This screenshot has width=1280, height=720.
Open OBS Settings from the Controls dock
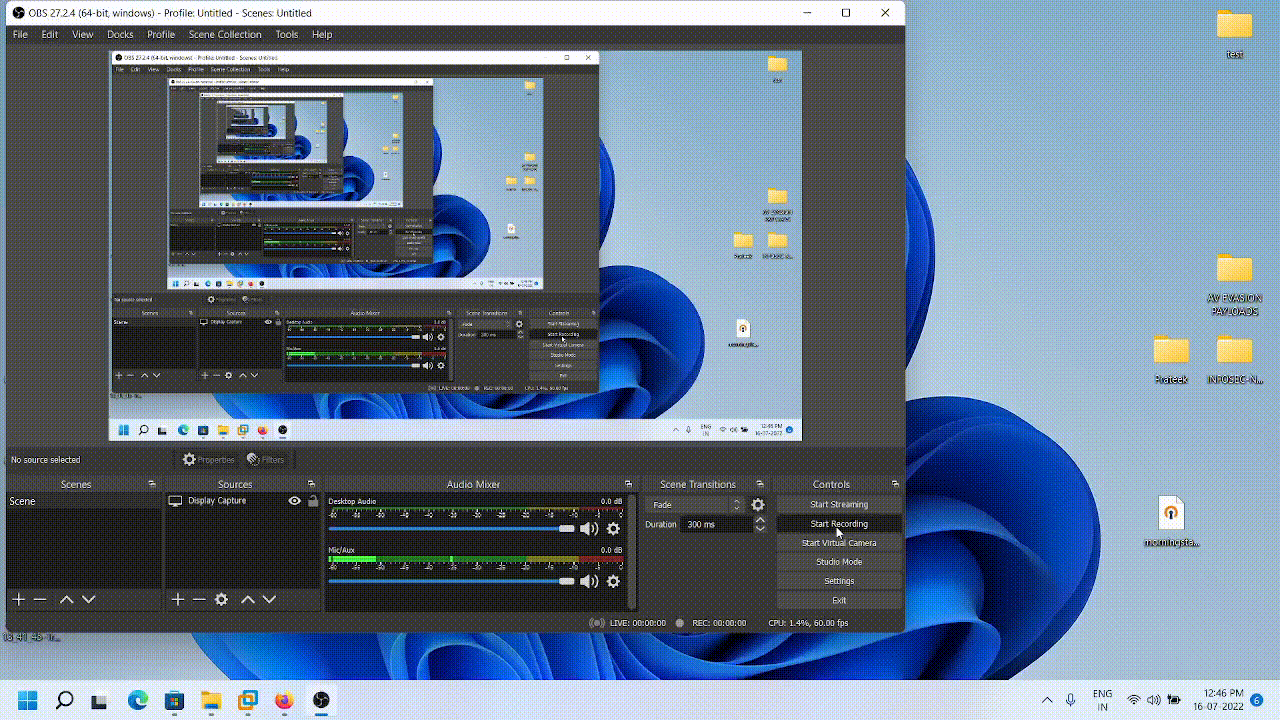(x=839, y=581)
